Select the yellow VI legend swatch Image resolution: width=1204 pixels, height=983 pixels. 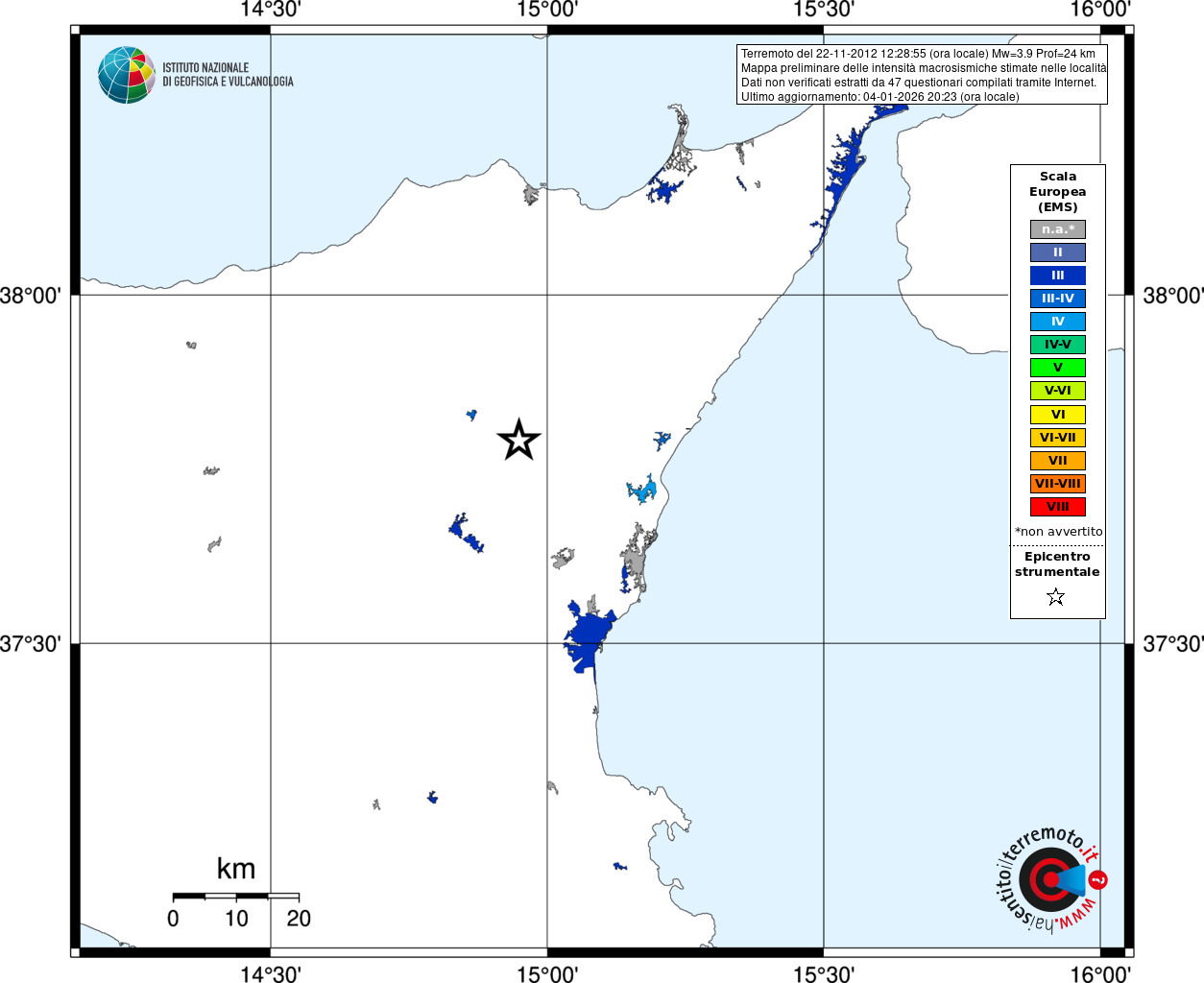1058,415
